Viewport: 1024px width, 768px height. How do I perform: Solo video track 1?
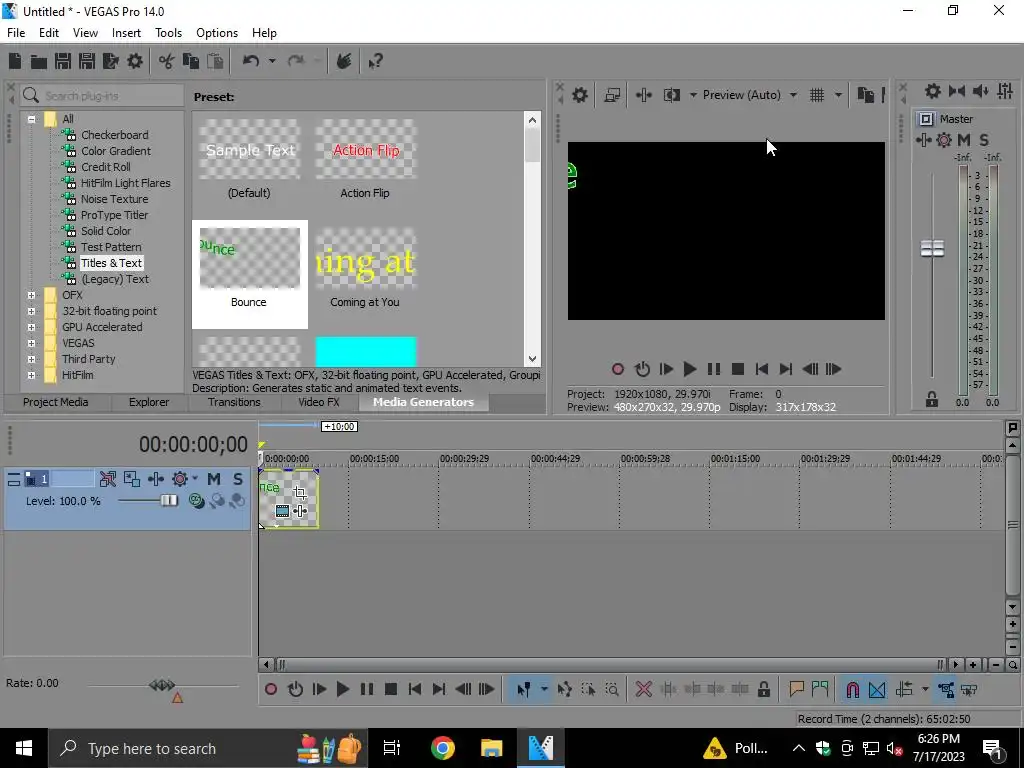pyautogui.click(x=238, y=479)
